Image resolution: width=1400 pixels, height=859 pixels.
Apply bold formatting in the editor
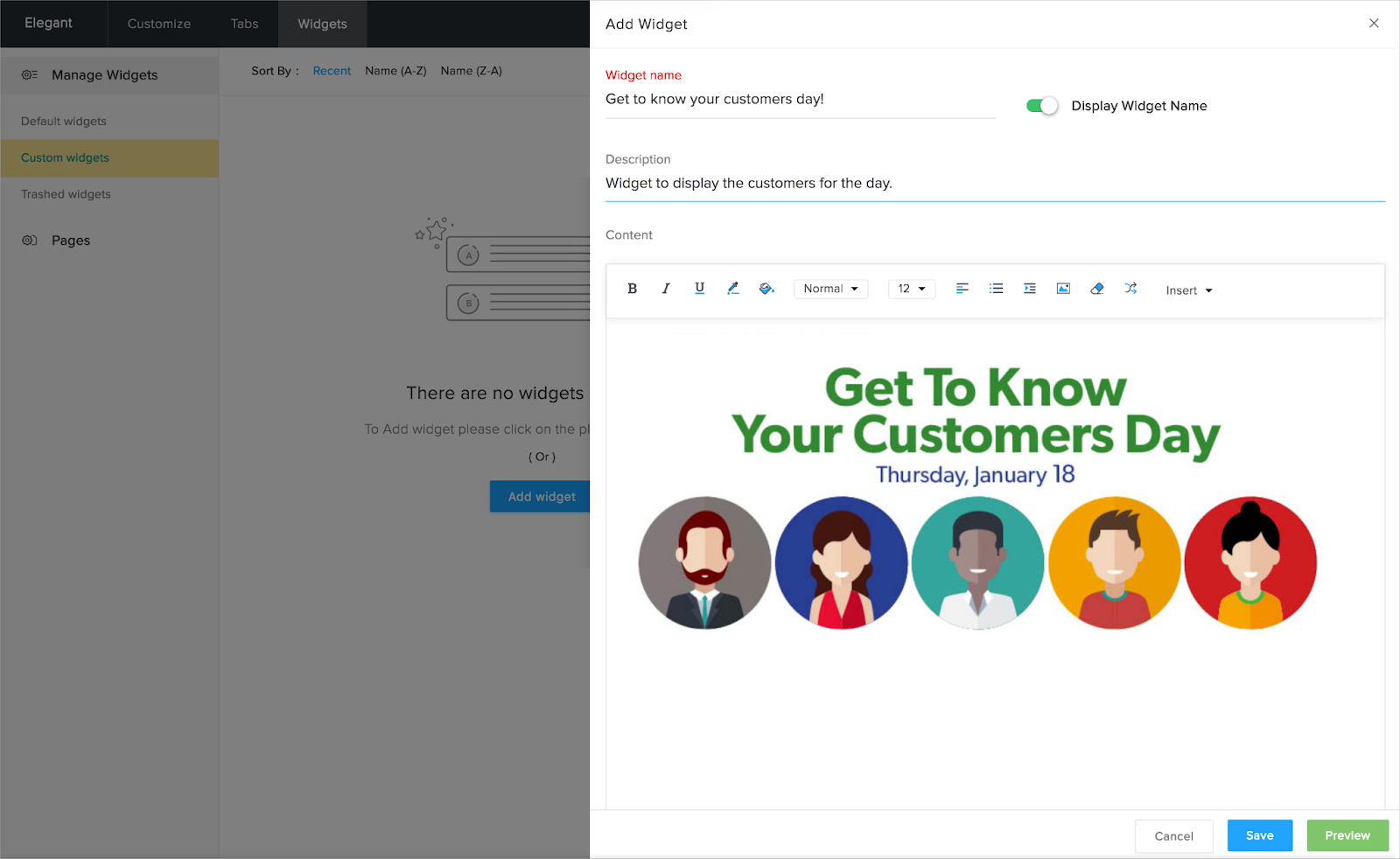click(x=632, y=289)
